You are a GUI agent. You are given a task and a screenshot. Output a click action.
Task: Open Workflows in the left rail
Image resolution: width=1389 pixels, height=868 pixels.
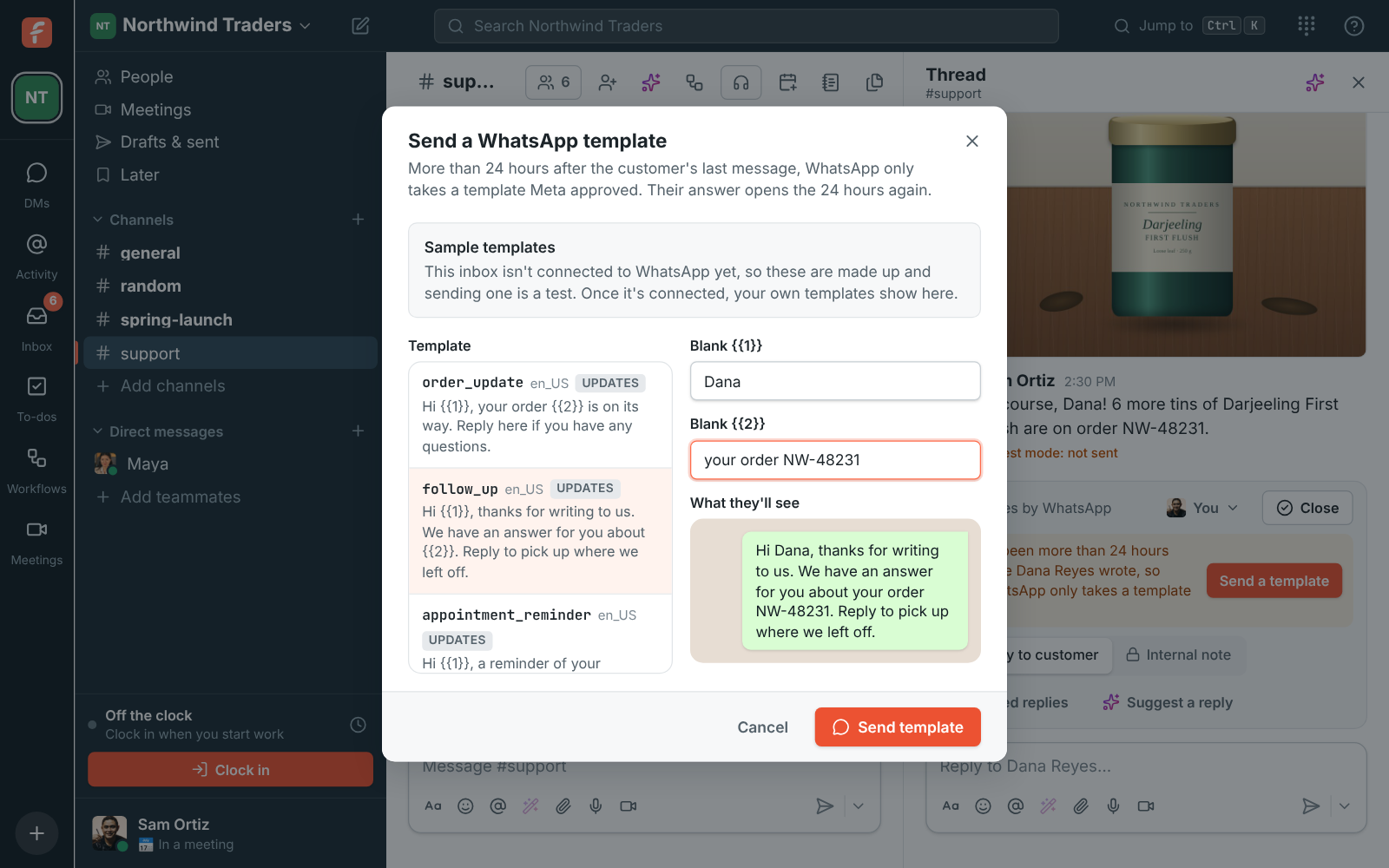[x=36, y=471]
